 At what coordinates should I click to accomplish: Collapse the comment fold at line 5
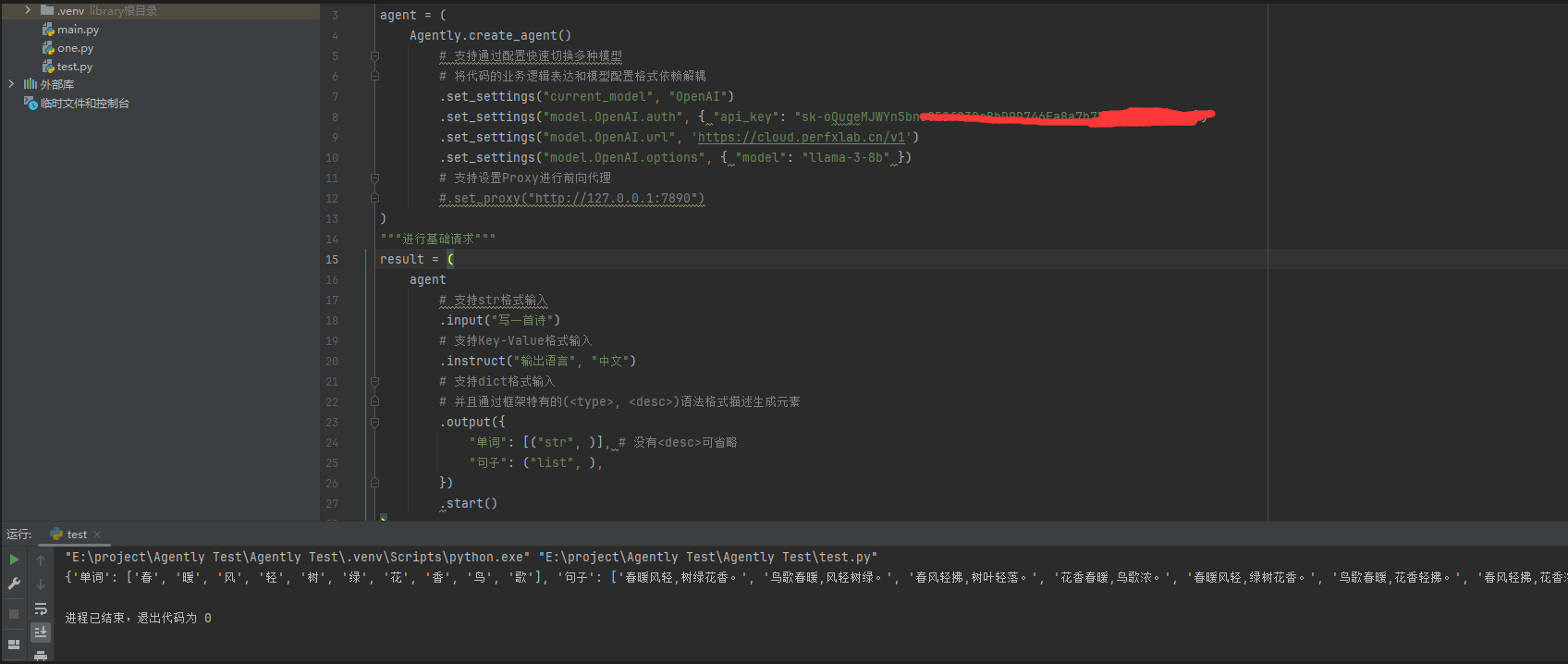click(374, 56)
